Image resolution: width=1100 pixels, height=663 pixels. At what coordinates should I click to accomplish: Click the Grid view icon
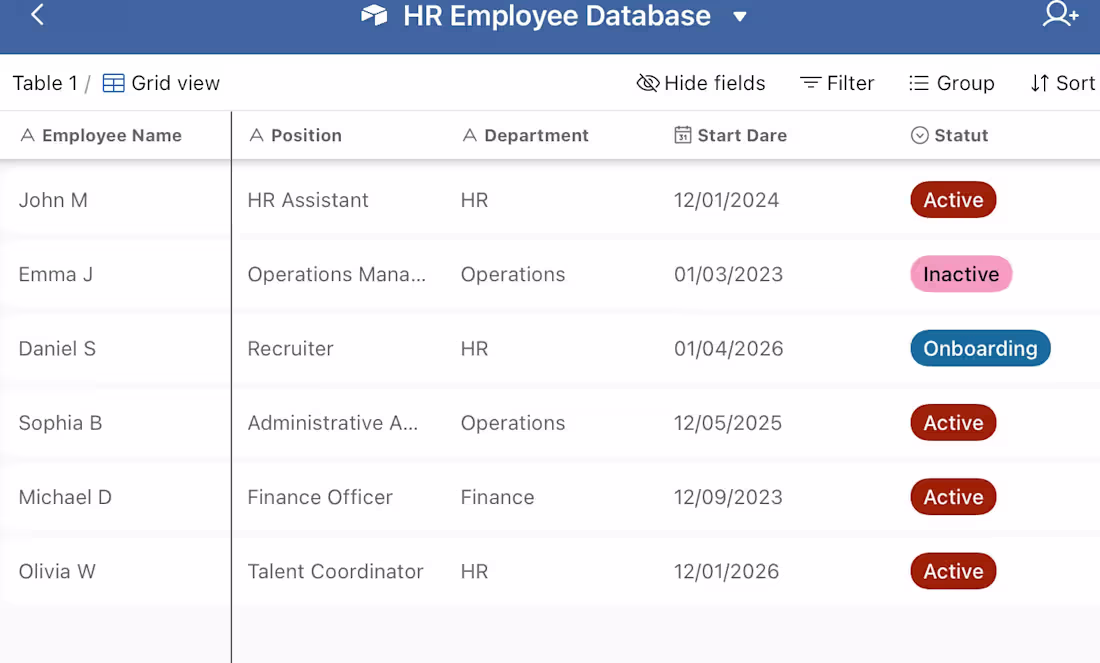(x=111, y=83)
